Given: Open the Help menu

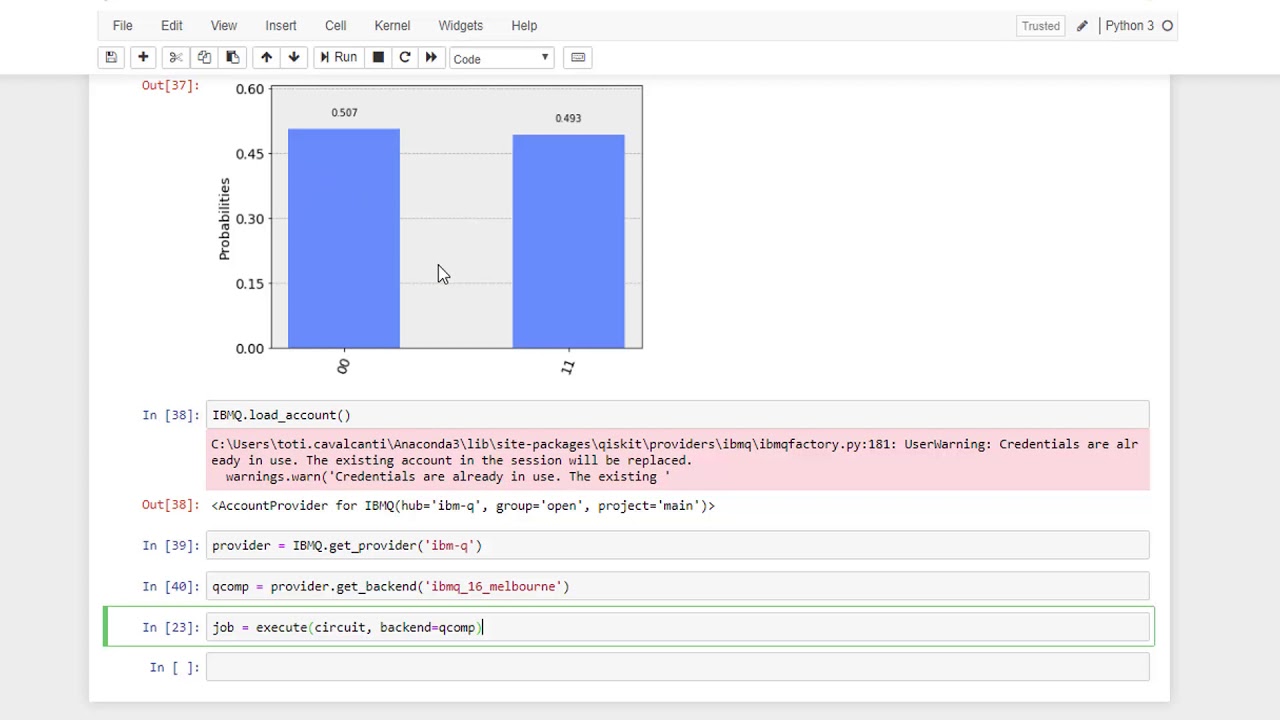Looking at the screenshot, I should 524,26.
